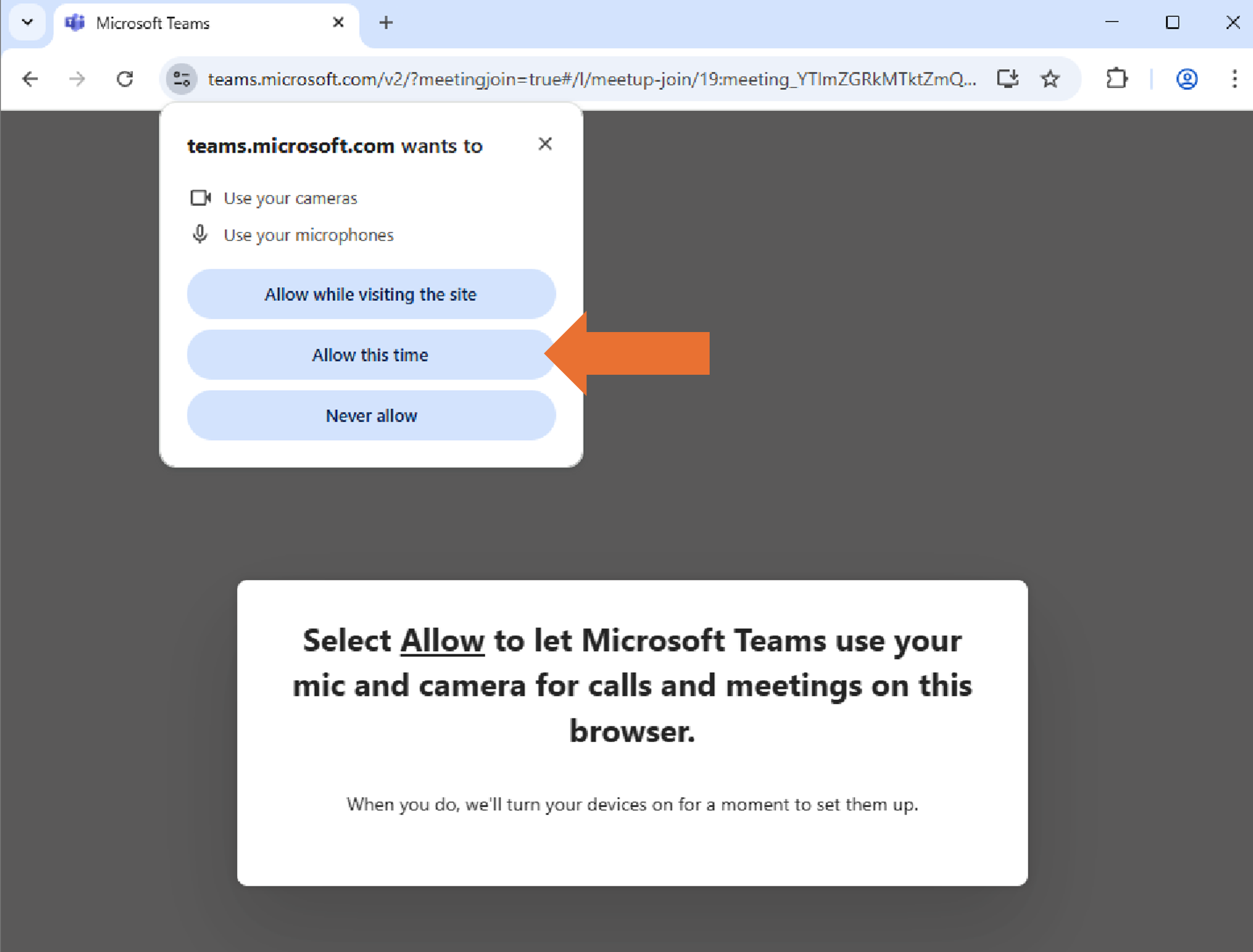
Task: Close the Microsoft Teams tab
Action: coord(338,23)
